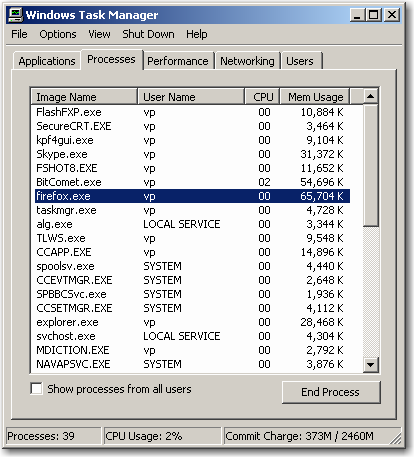Select the explorer.exe process
Image resolution: width=414 pixels, height=457 pixels.
coord(192,322)
